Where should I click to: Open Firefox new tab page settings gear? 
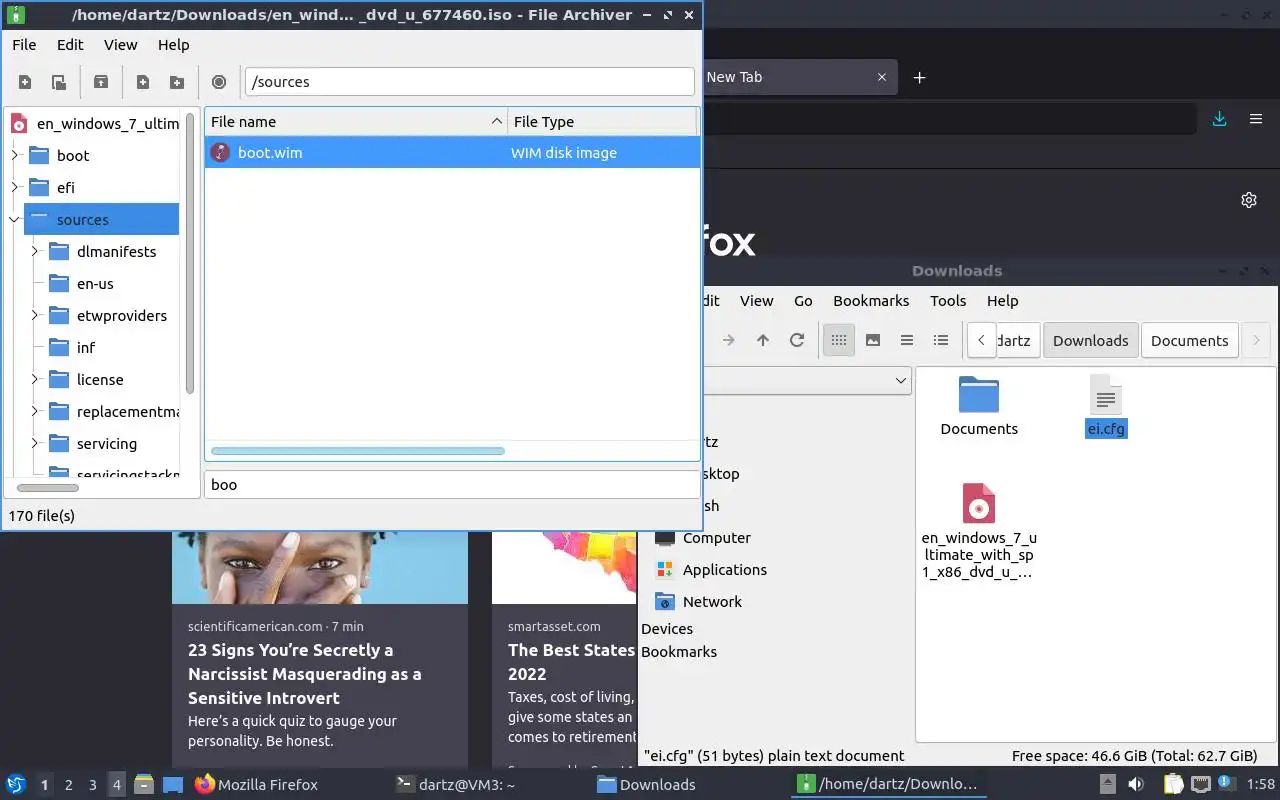click(x=1249, y=200)
